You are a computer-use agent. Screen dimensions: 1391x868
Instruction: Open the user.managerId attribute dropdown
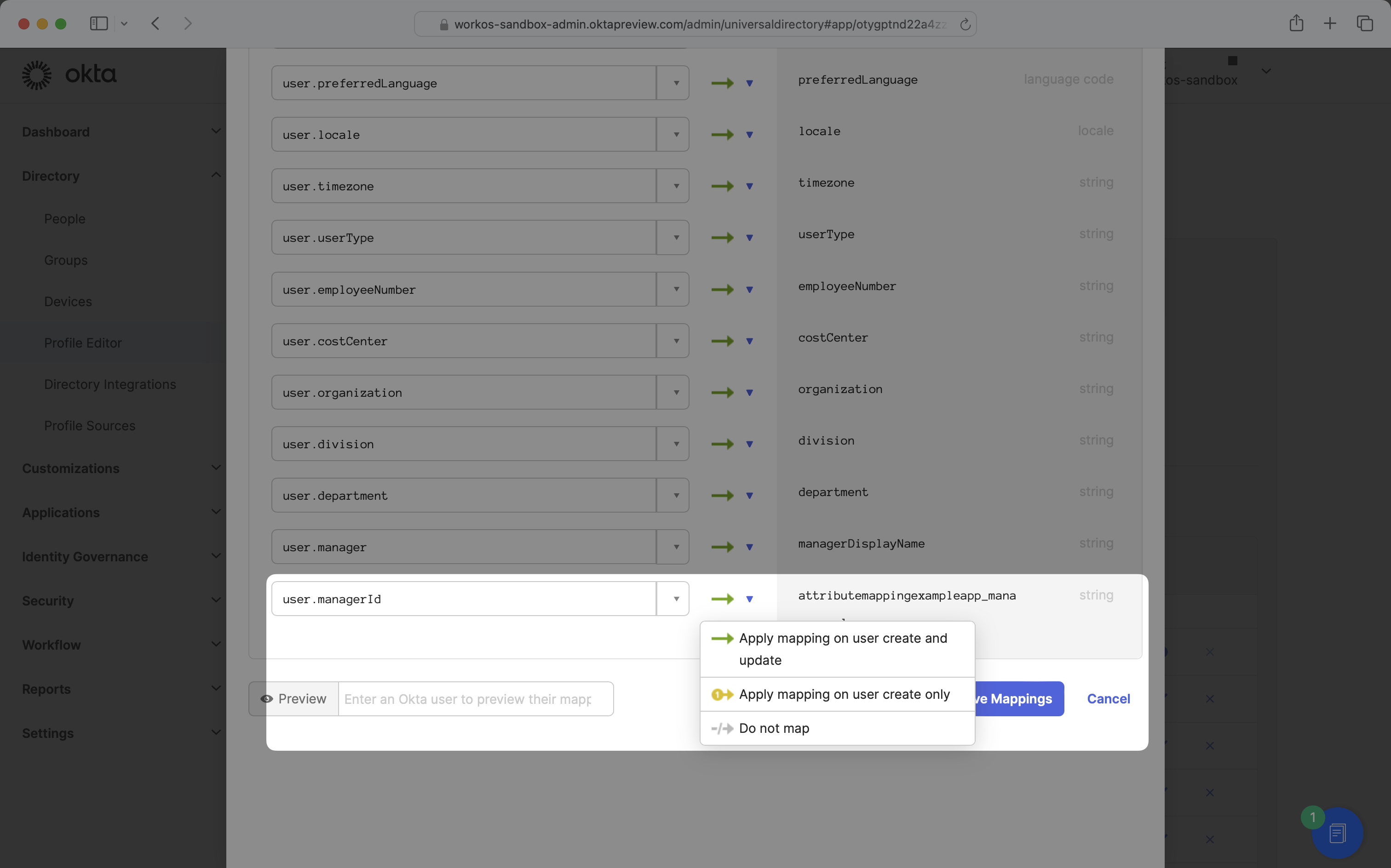pos(676,599)
